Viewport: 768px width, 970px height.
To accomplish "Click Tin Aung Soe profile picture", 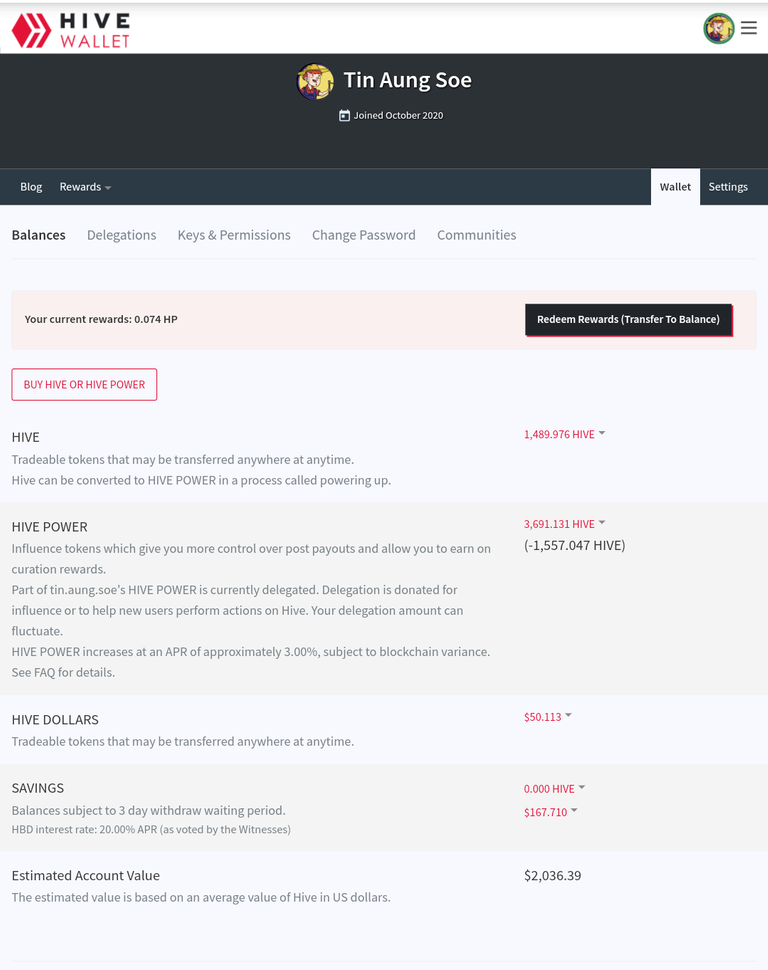I will click(x=315, y=82).
